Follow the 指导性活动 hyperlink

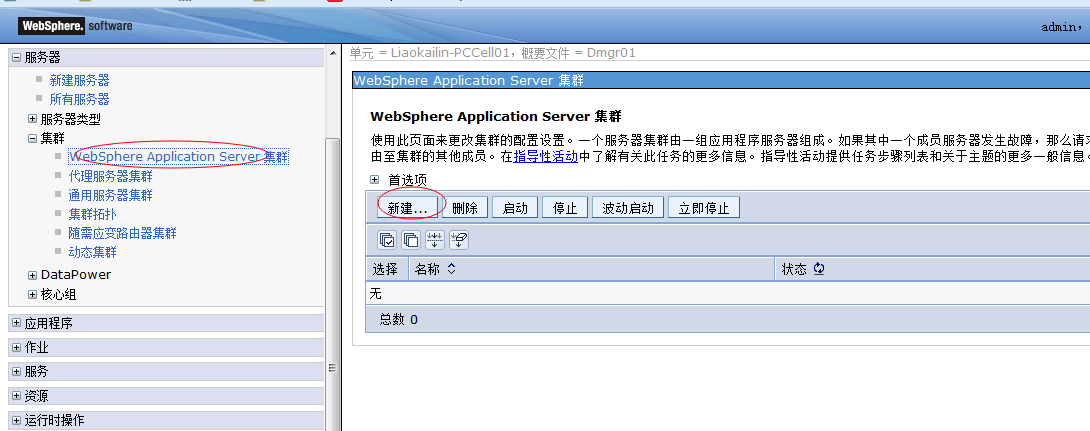pyautogui.click(x=546, y=156)
